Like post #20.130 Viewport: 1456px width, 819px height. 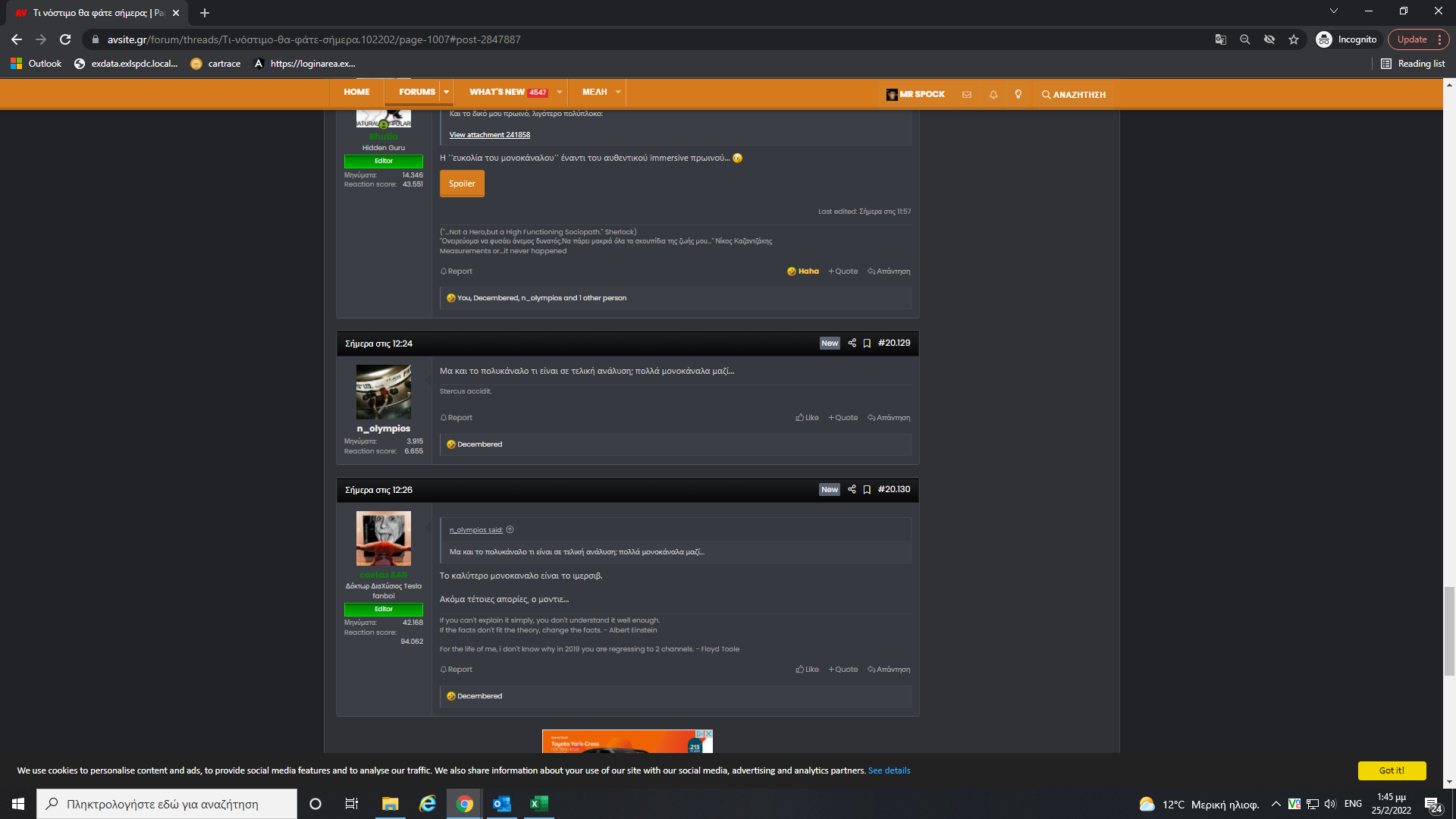point(807,670)
